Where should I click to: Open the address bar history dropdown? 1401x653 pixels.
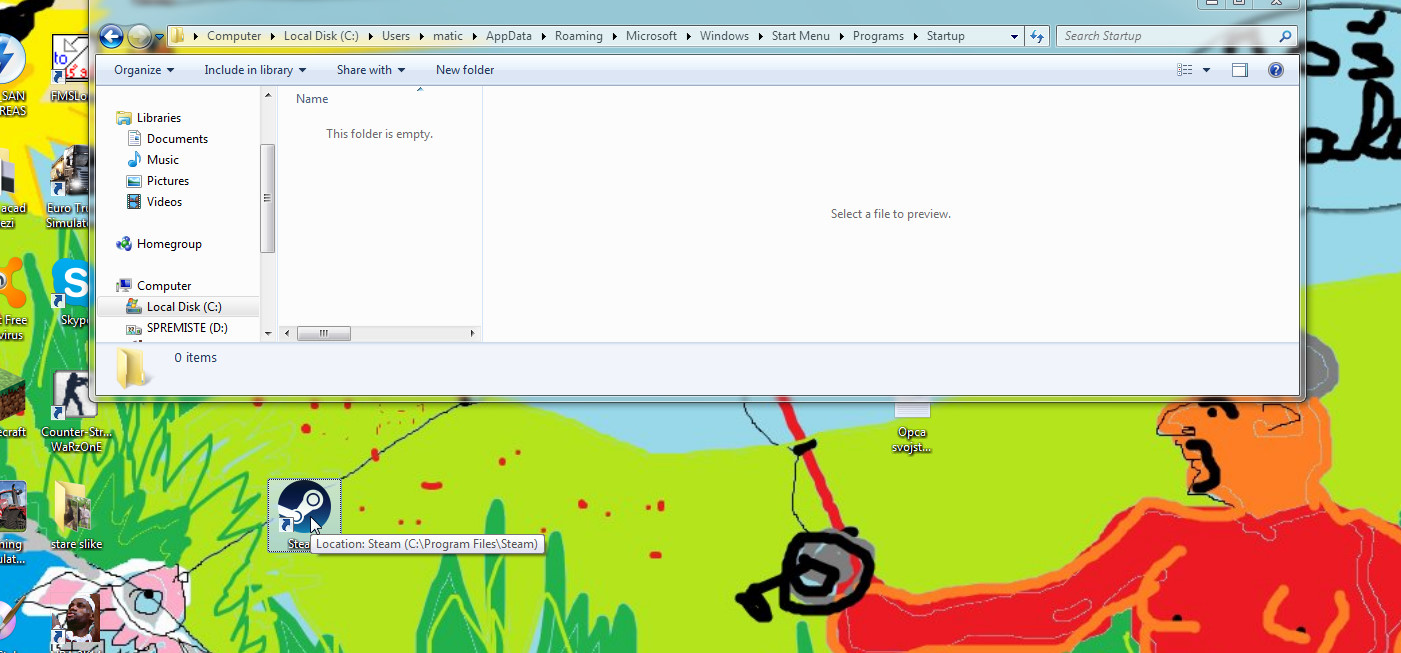click(1014, 36)
